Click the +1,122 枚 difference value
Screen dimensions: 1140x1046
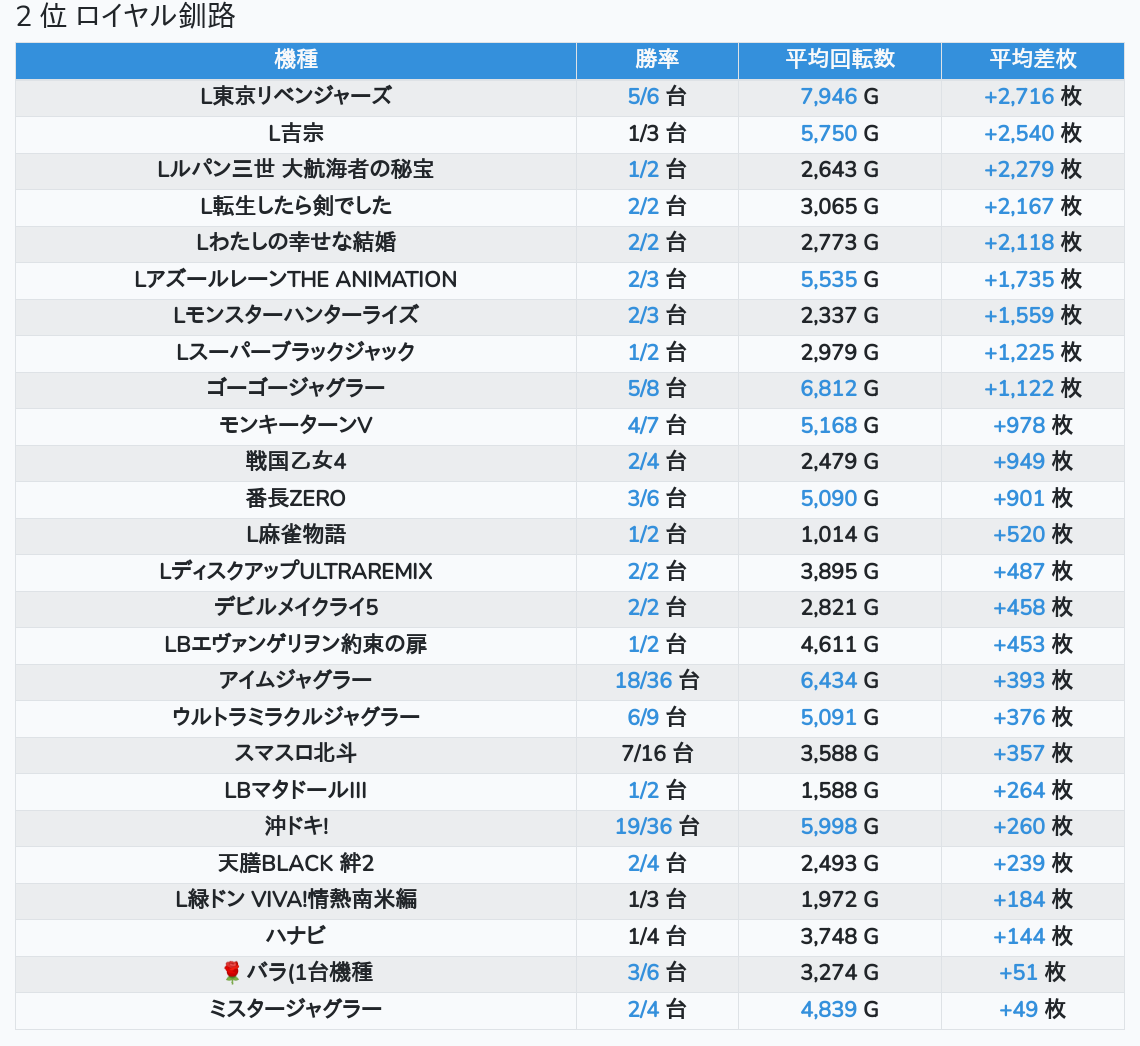[1032, 389]
